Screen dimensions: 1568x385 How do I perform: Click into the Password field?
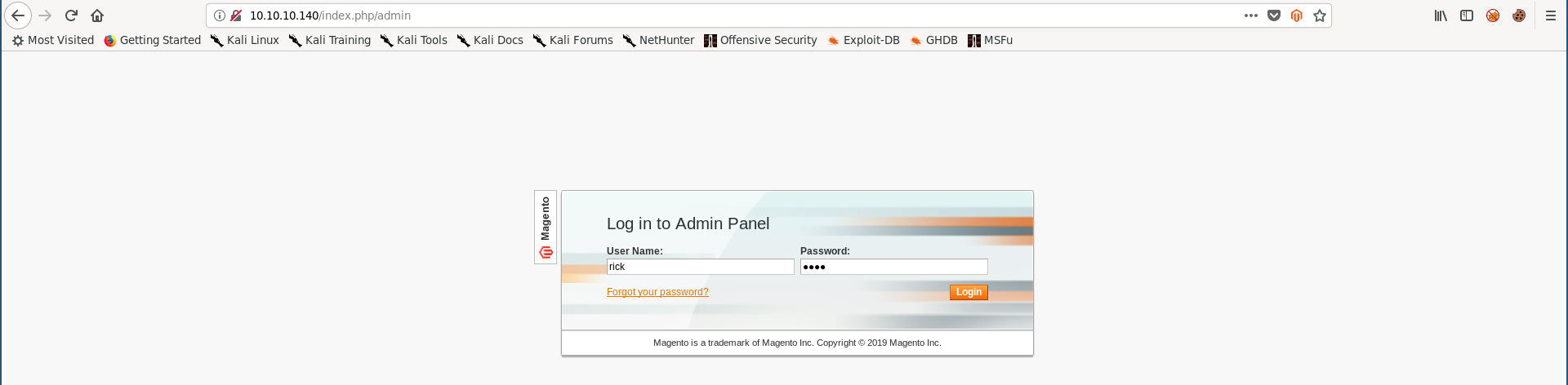893,267
